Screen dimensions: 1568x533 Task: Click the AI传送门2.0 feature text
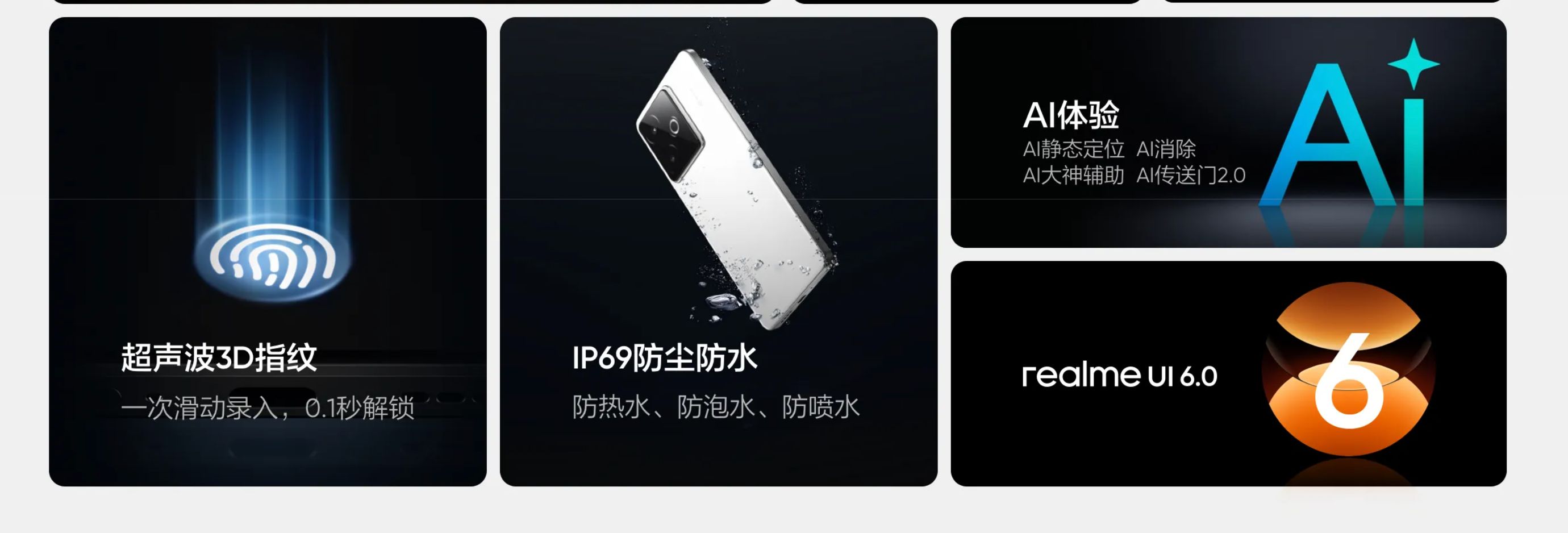1191,176
